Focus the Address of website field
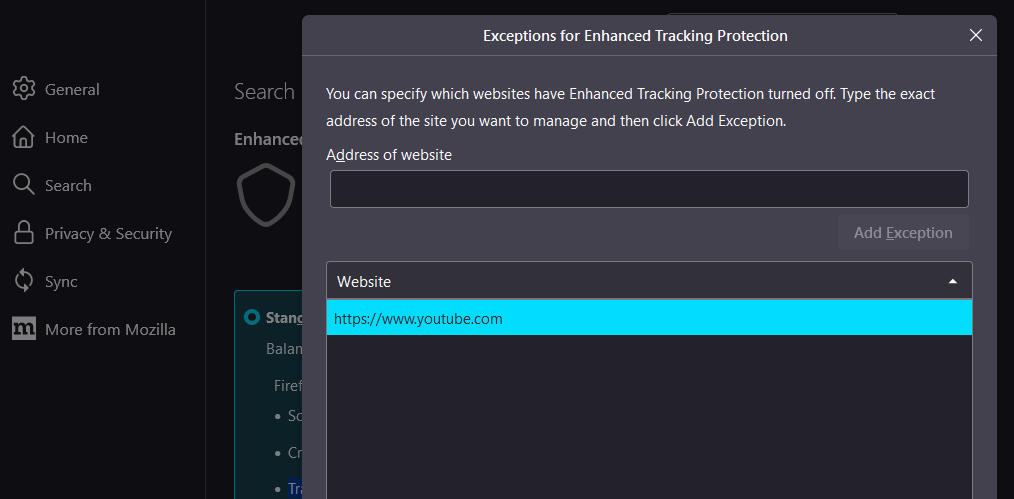 pos(649,189)
